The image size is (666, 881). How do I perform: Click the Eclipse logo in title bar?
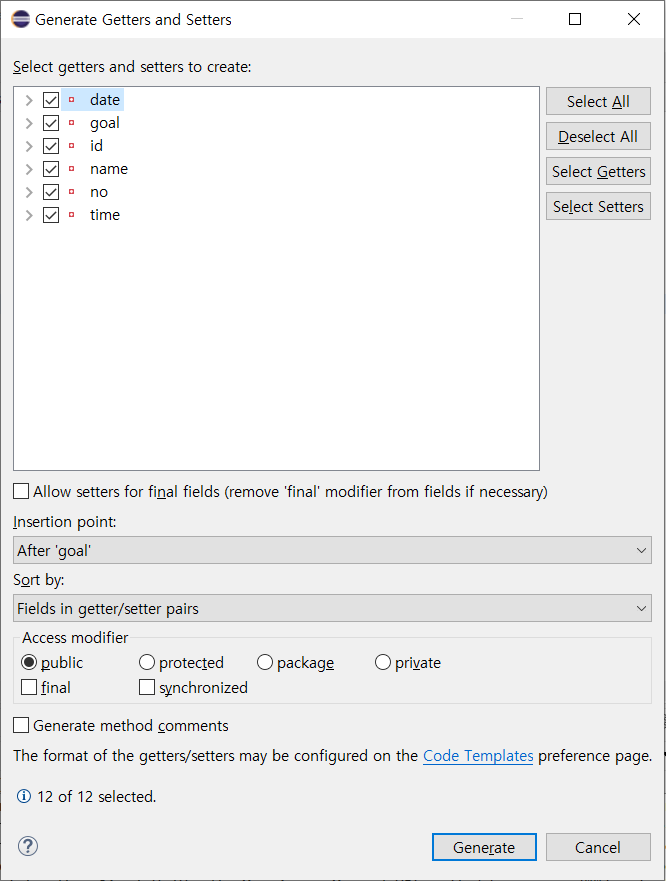pos(21,19)
